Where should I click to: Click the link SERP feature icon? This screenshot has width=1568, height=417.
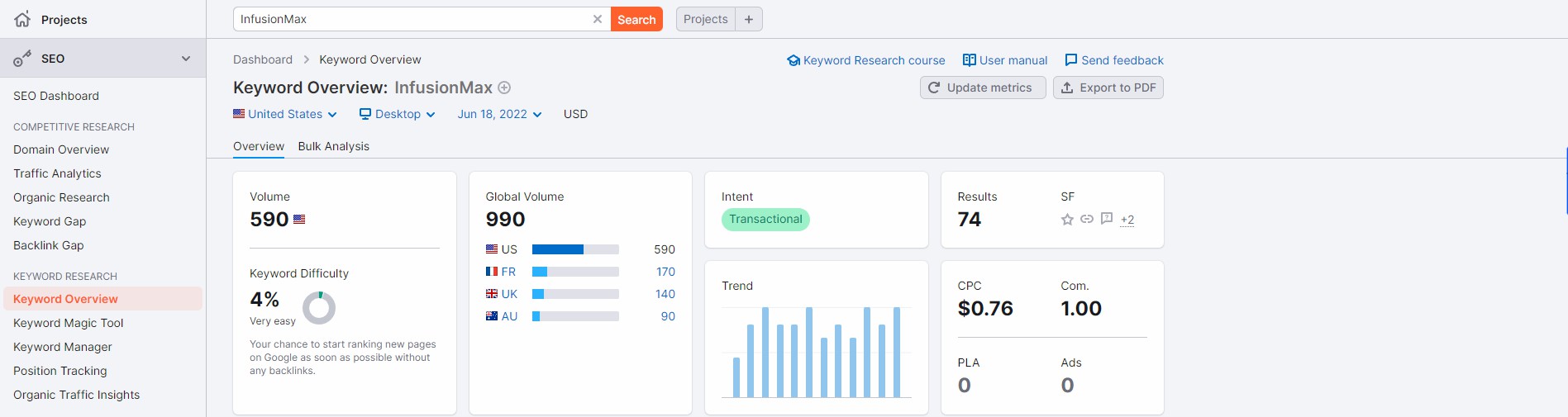1087,220
